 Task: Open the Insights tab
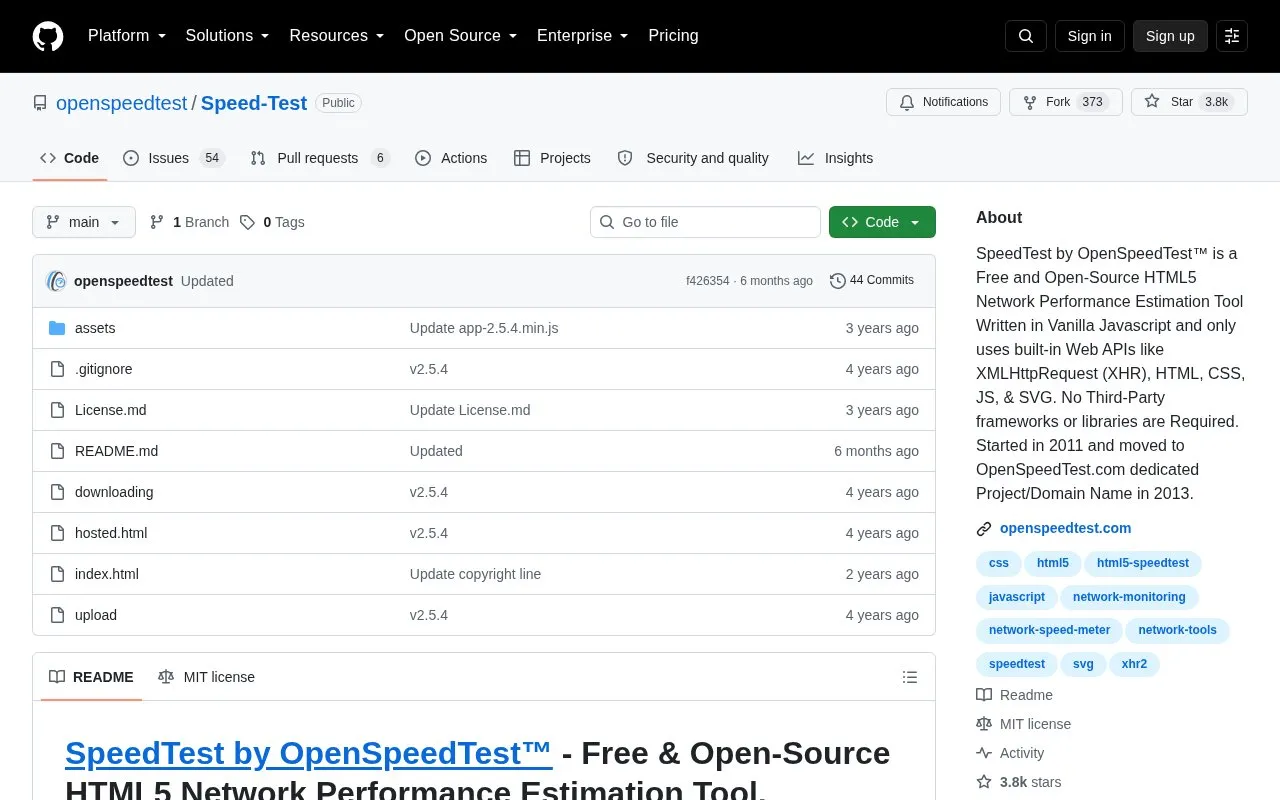coord(835,158)
